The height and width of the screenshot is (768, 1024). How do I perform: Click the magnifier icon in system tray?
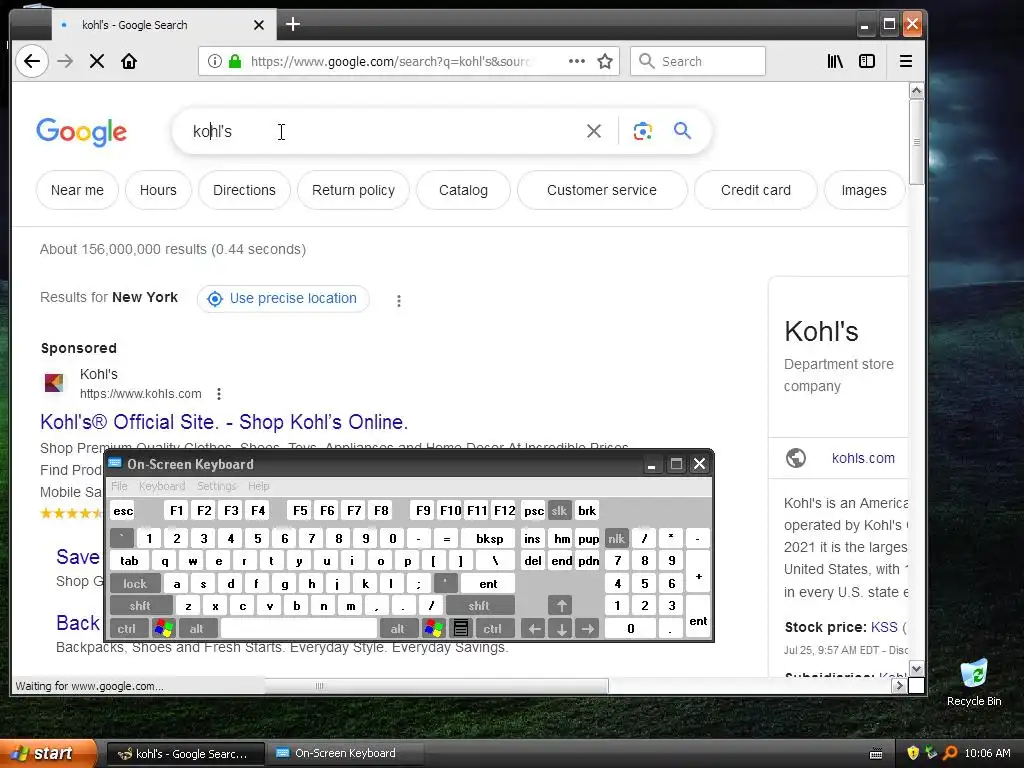click(950, 753)
